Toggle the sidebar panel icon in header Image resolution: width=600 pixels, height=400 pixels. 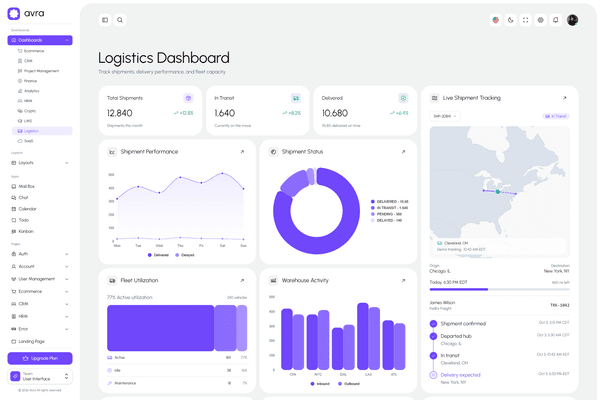click(105, 20)
